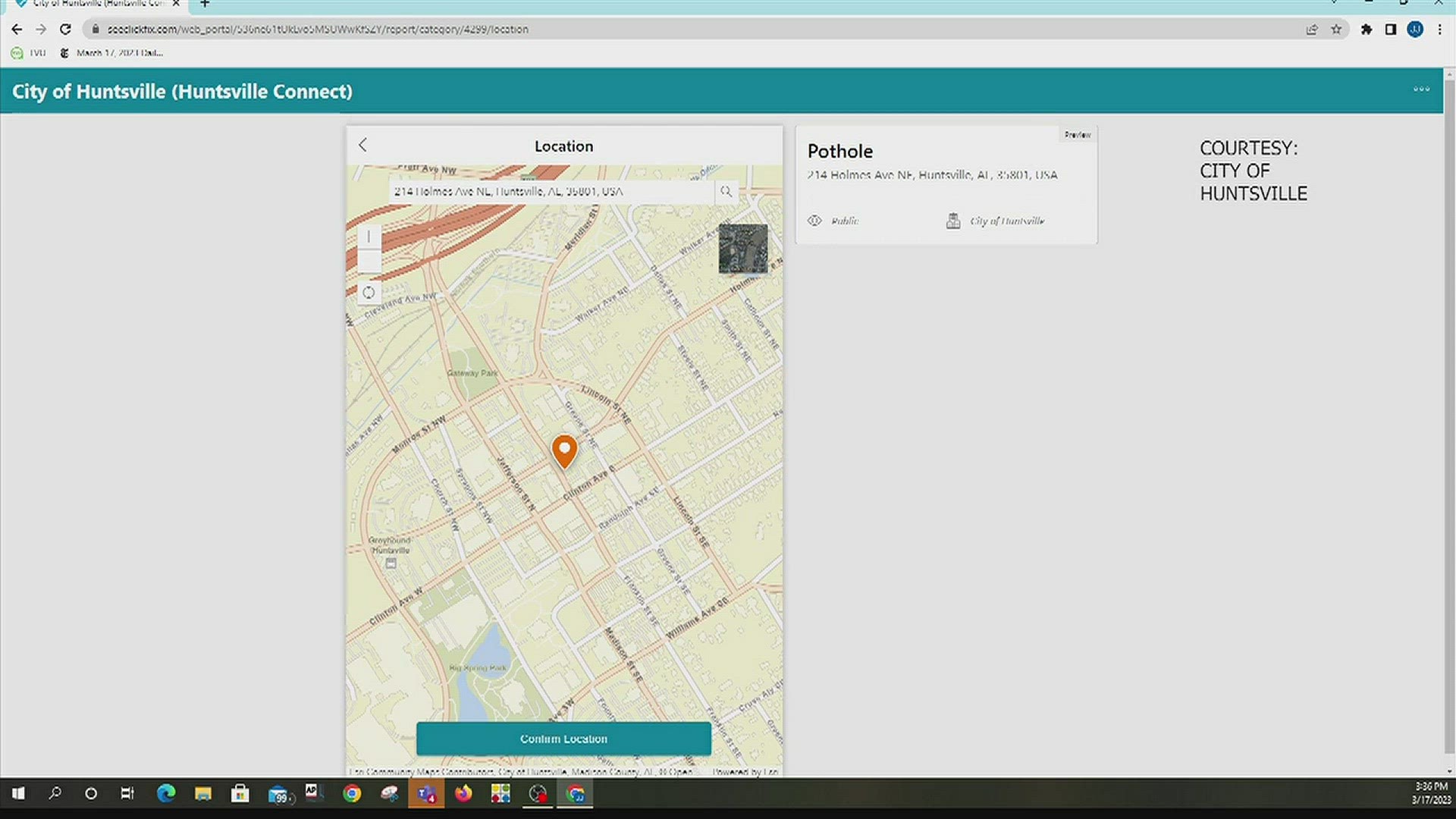Click the Big Spring Park label on the map
The height and width of the screenshot is (819, 1456).
pyautogui.click(x=478, y=668)
